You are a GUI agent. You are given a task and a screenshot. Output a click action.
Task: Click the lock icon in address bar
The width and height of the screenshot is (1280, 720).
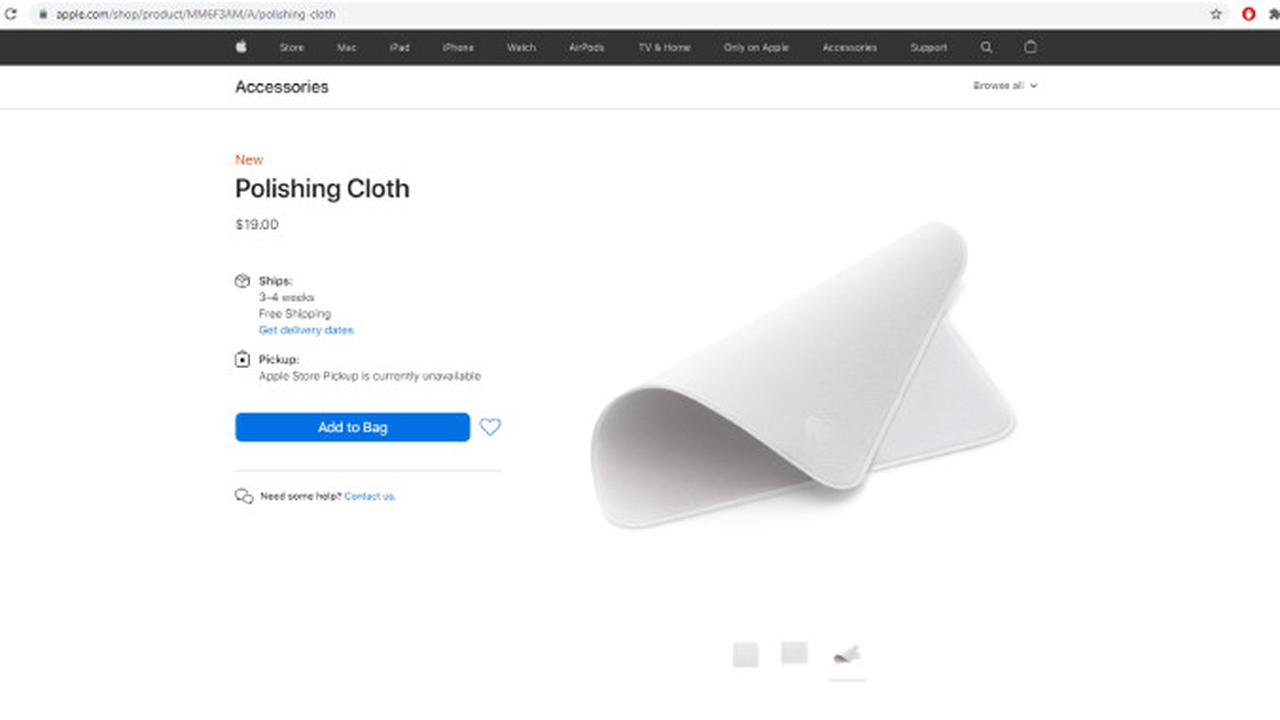[43, 14]
